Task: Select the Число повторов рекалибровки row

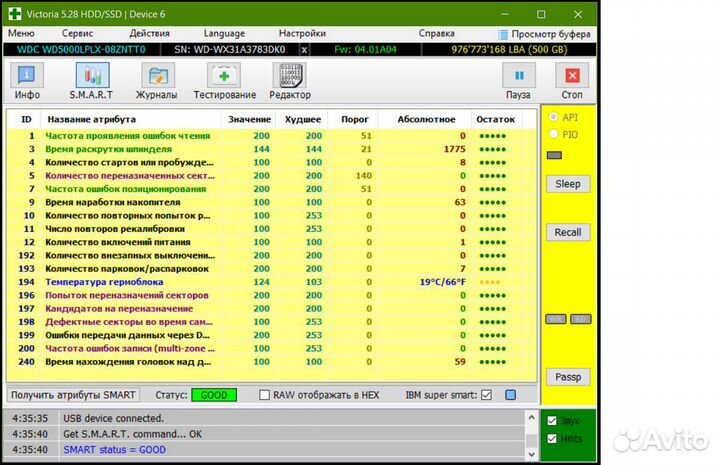Action: pos(271,229)
